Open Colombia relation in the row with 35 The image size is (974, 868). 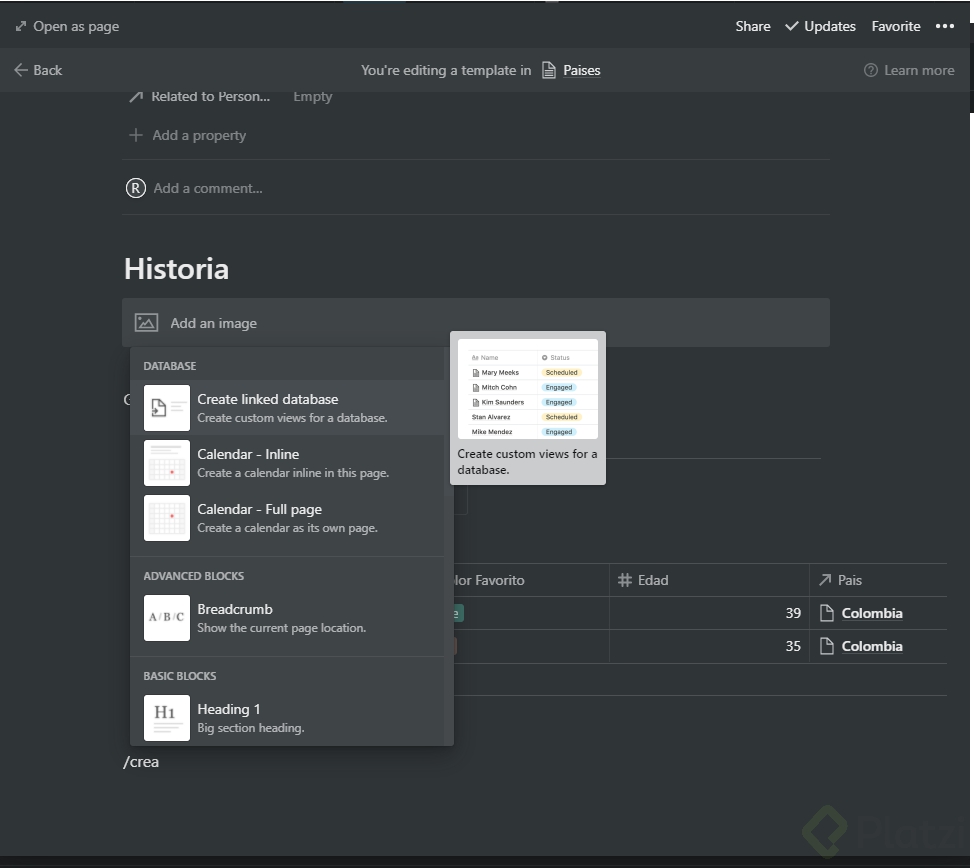pos(872,646)
